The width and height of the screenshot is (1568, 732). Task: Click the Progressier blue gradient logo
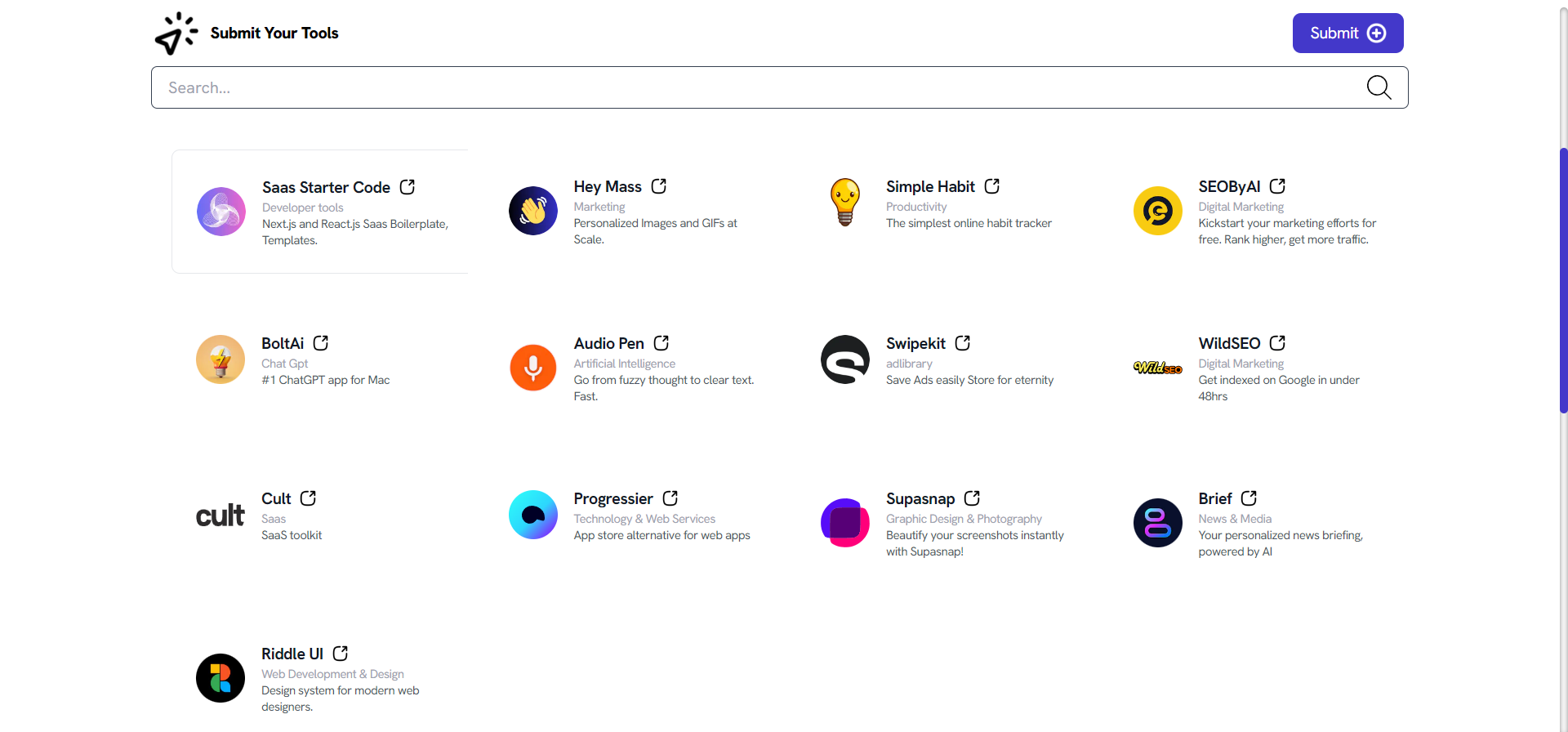click(533, 515)
